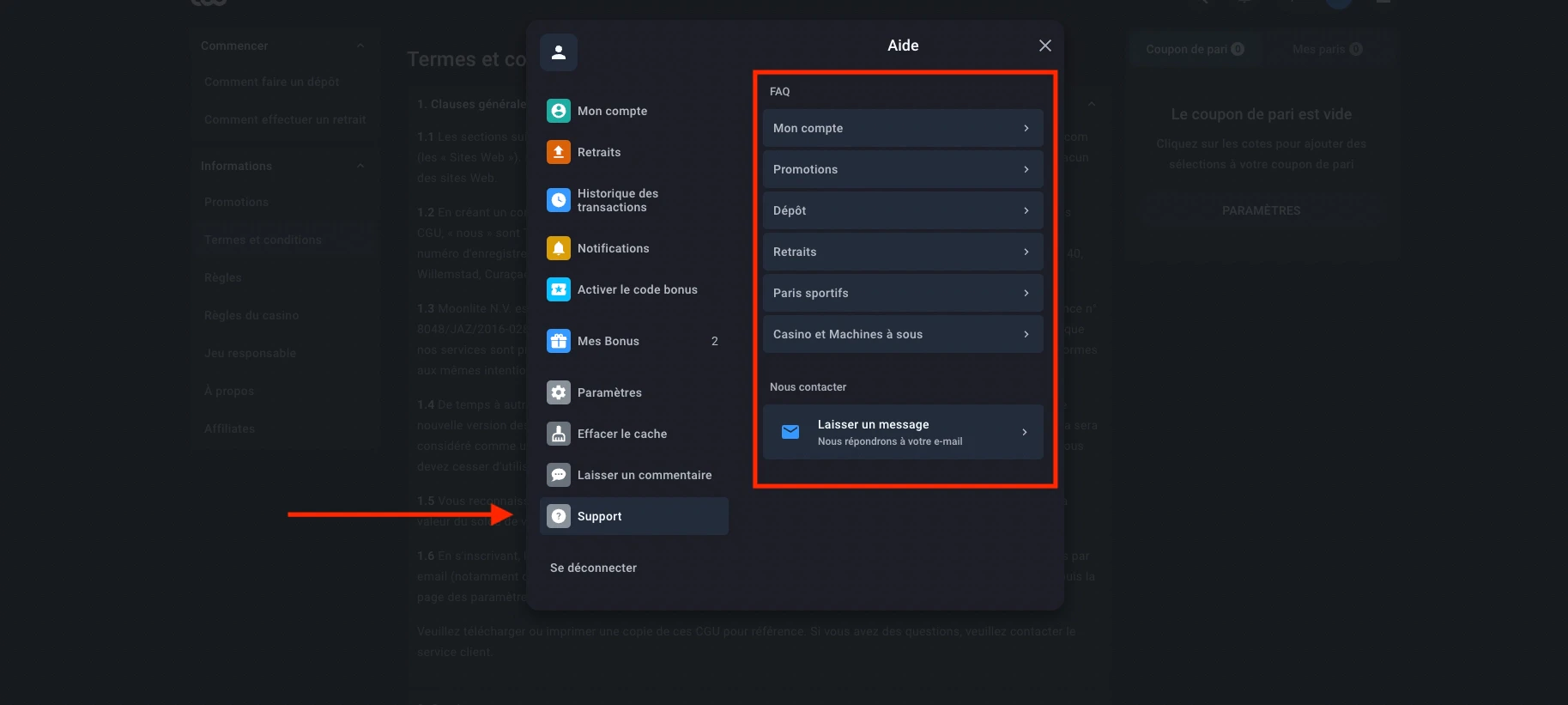This screenshot has width=1568, height=705.
Task: Switch to the Coupon de pari tab
Action: click(1195, 49)
